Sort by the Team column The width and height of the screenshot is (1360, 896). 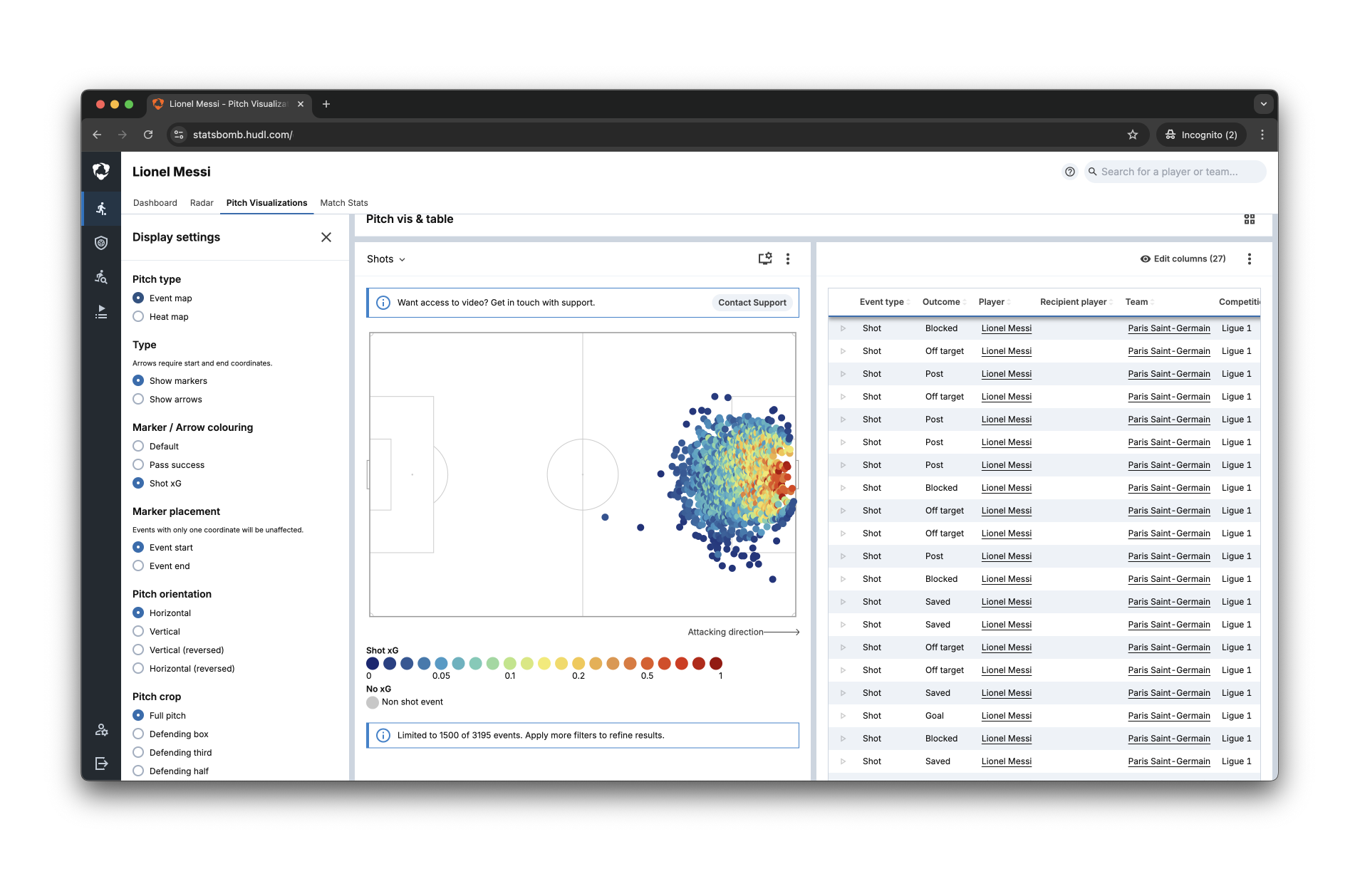click(1139, 302)
